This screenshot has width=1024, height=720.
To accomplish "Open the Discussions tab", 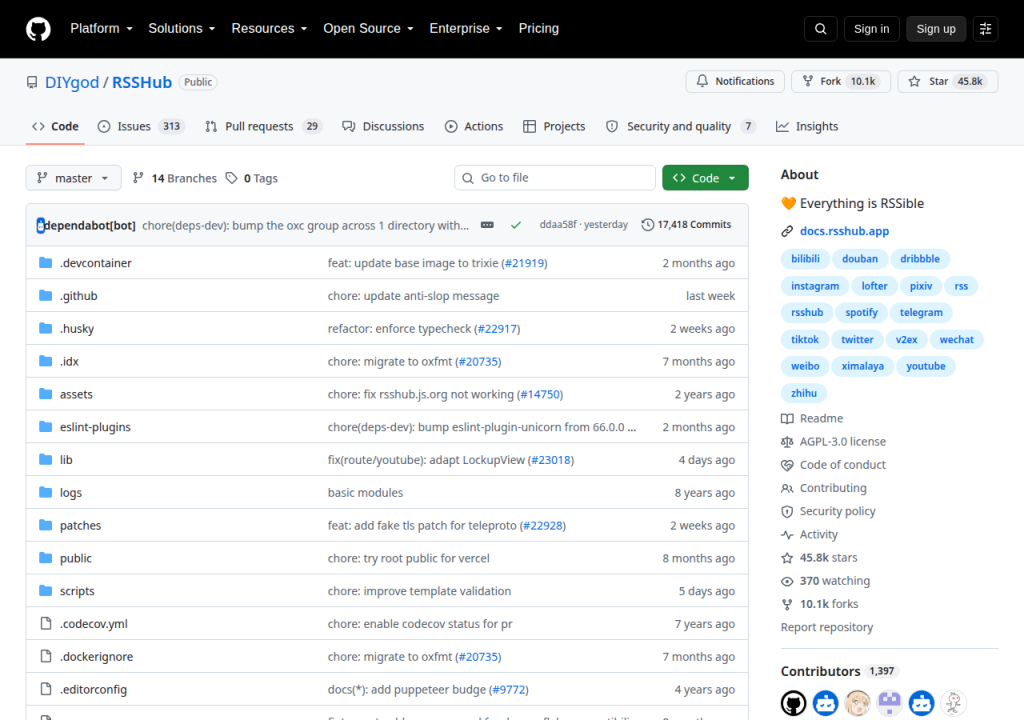I will coord(383,126).
